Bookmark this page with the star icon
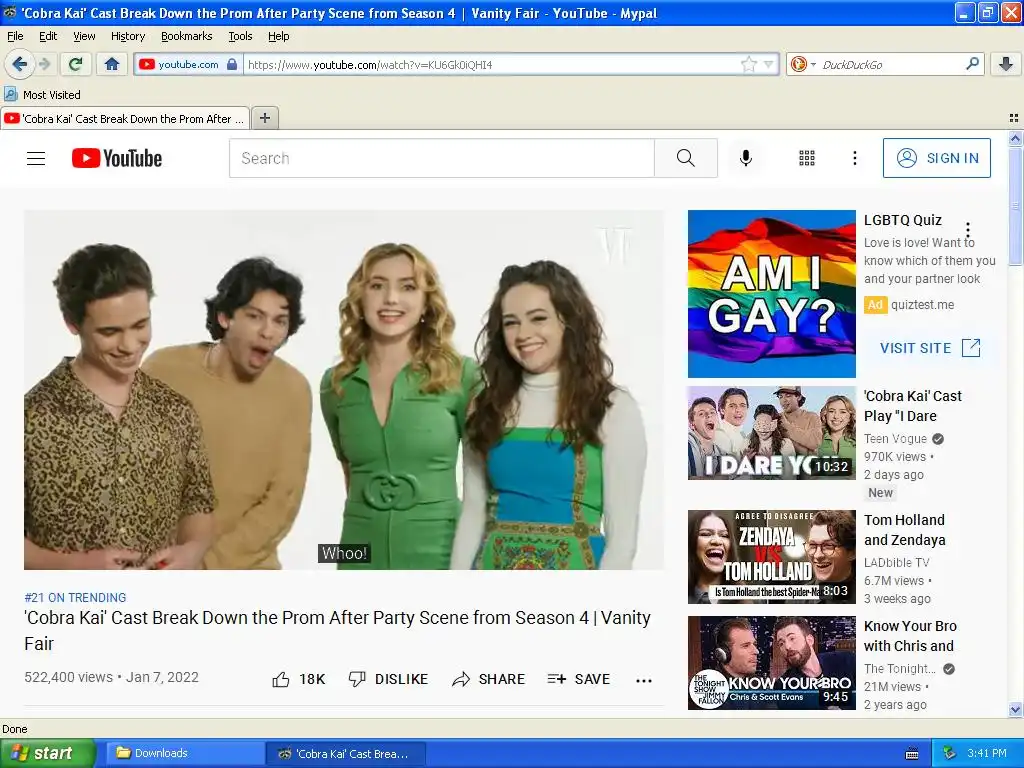 coord(748,64)
